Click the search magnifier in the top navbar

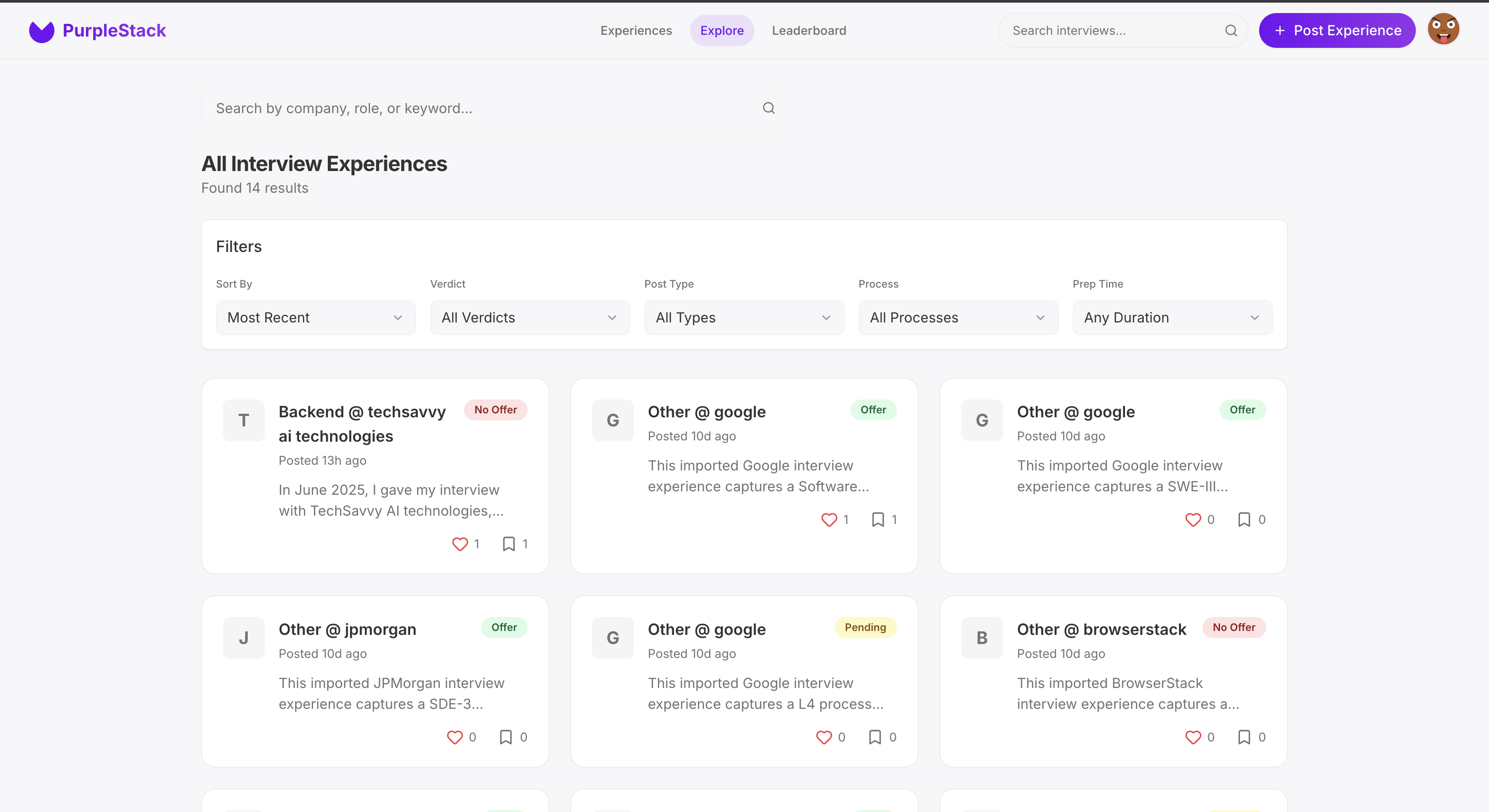click(1231, 30)
